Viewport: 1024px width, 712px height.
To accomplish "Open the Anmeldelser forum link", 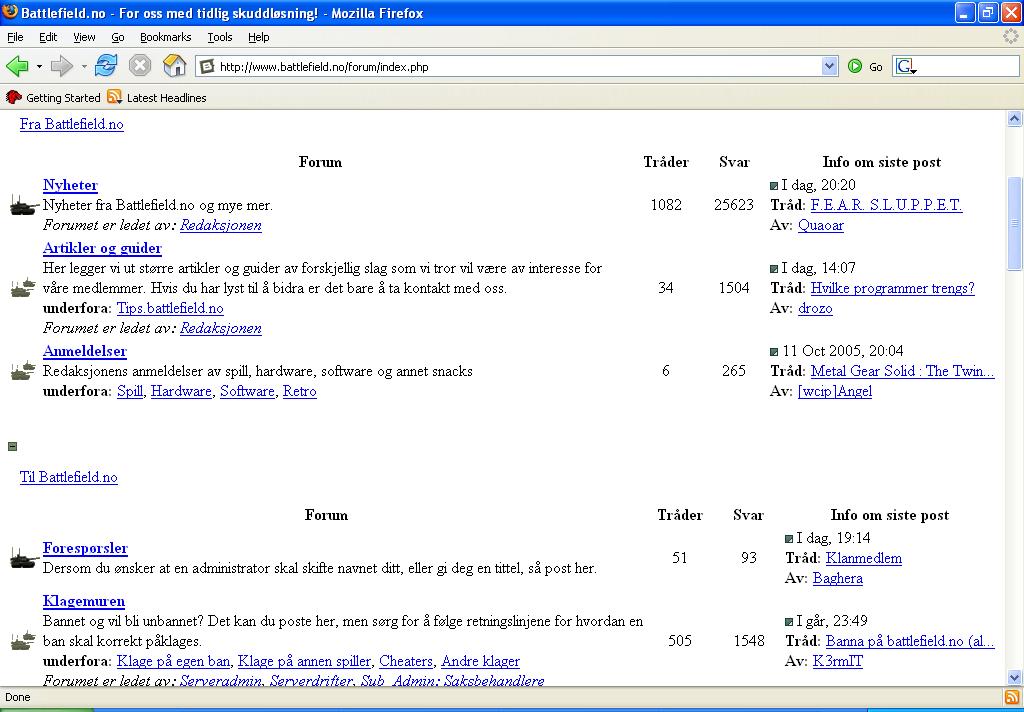I will pos(84,351).
